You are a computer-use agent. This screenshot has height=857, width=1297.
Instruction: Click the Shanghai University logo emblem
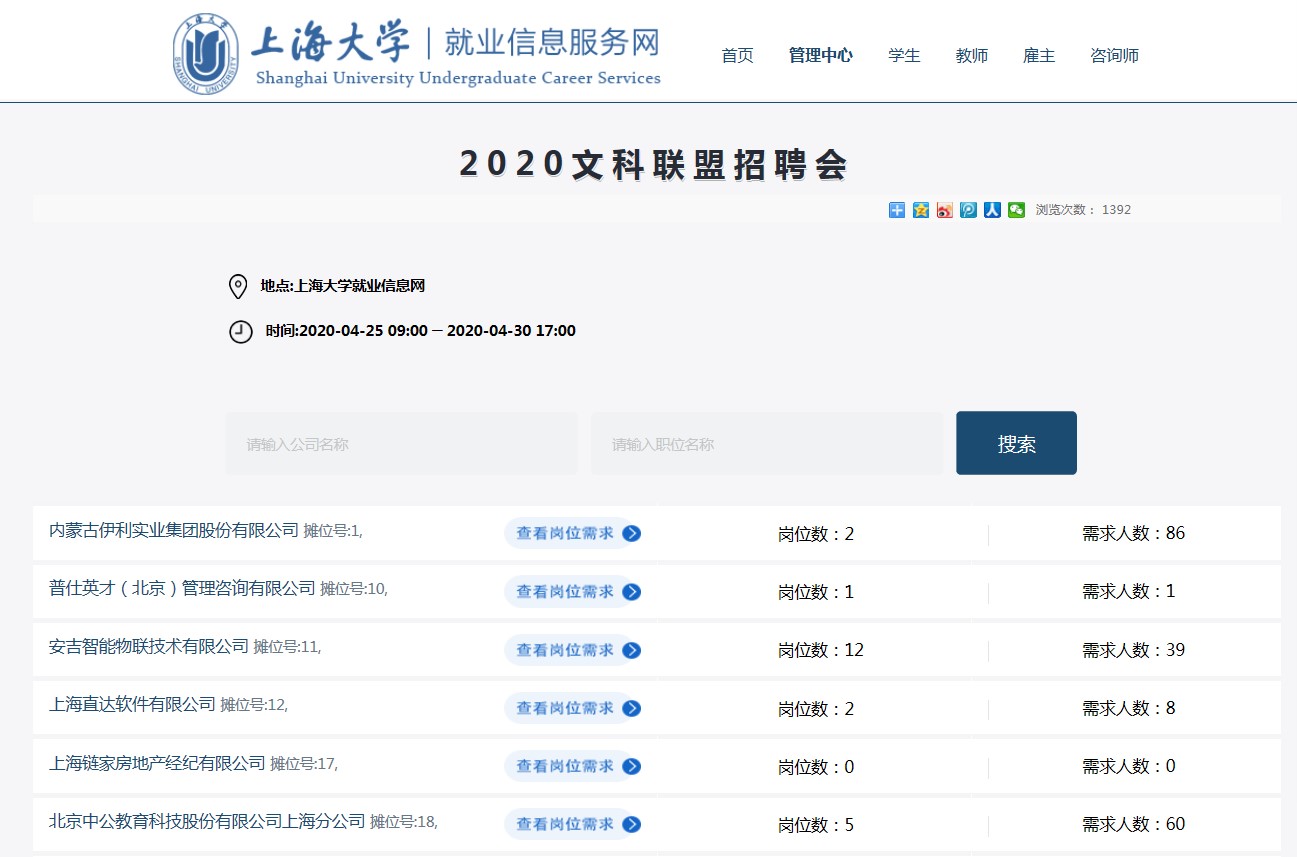click(206, 54)
